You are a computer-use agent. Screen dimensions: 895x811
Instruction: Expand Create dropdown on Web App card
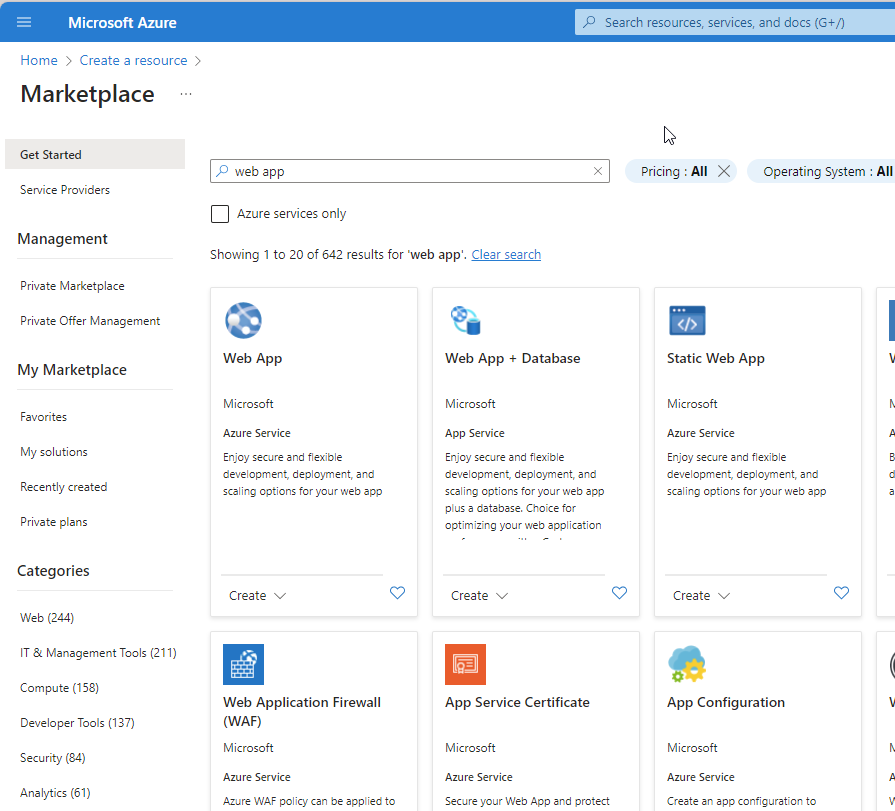tap(257, 596)
